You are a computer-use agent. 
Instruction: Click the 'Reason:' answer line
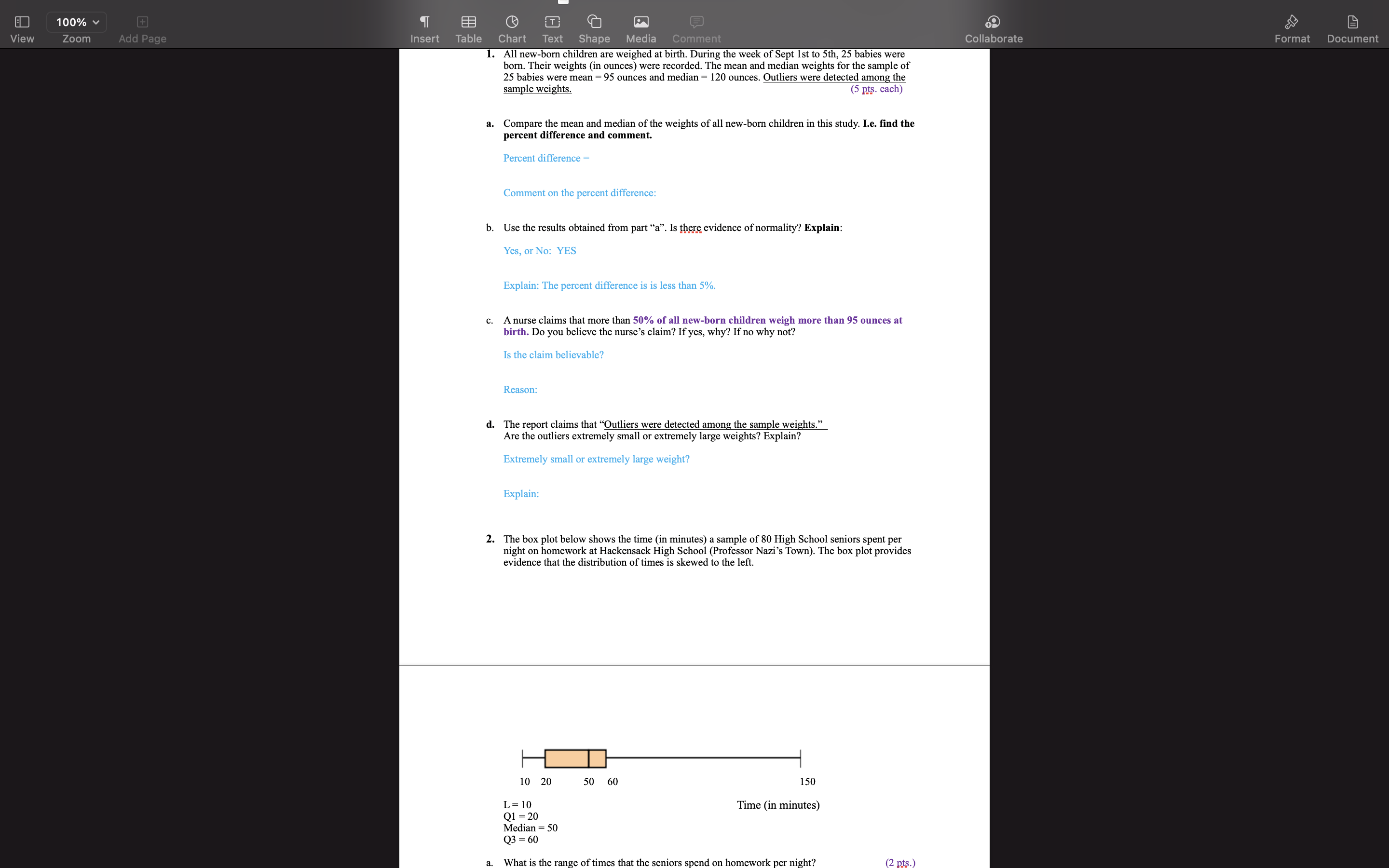[x=520, y=390]
